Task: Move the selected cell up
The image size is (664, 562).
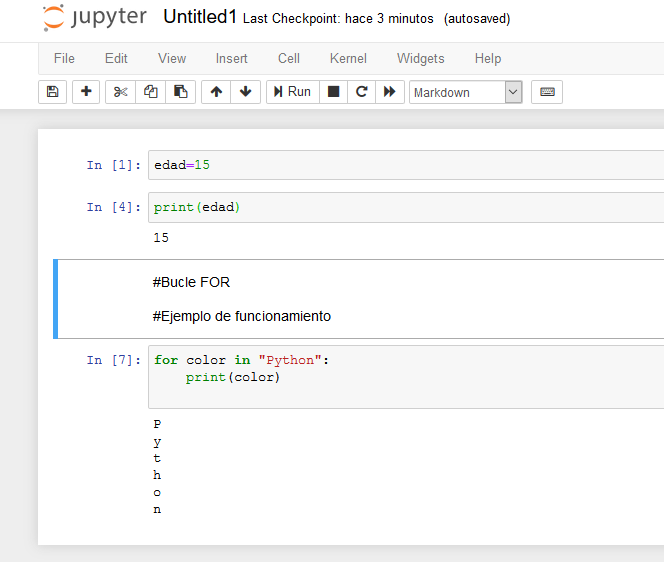Action: (x=216, y=92)
